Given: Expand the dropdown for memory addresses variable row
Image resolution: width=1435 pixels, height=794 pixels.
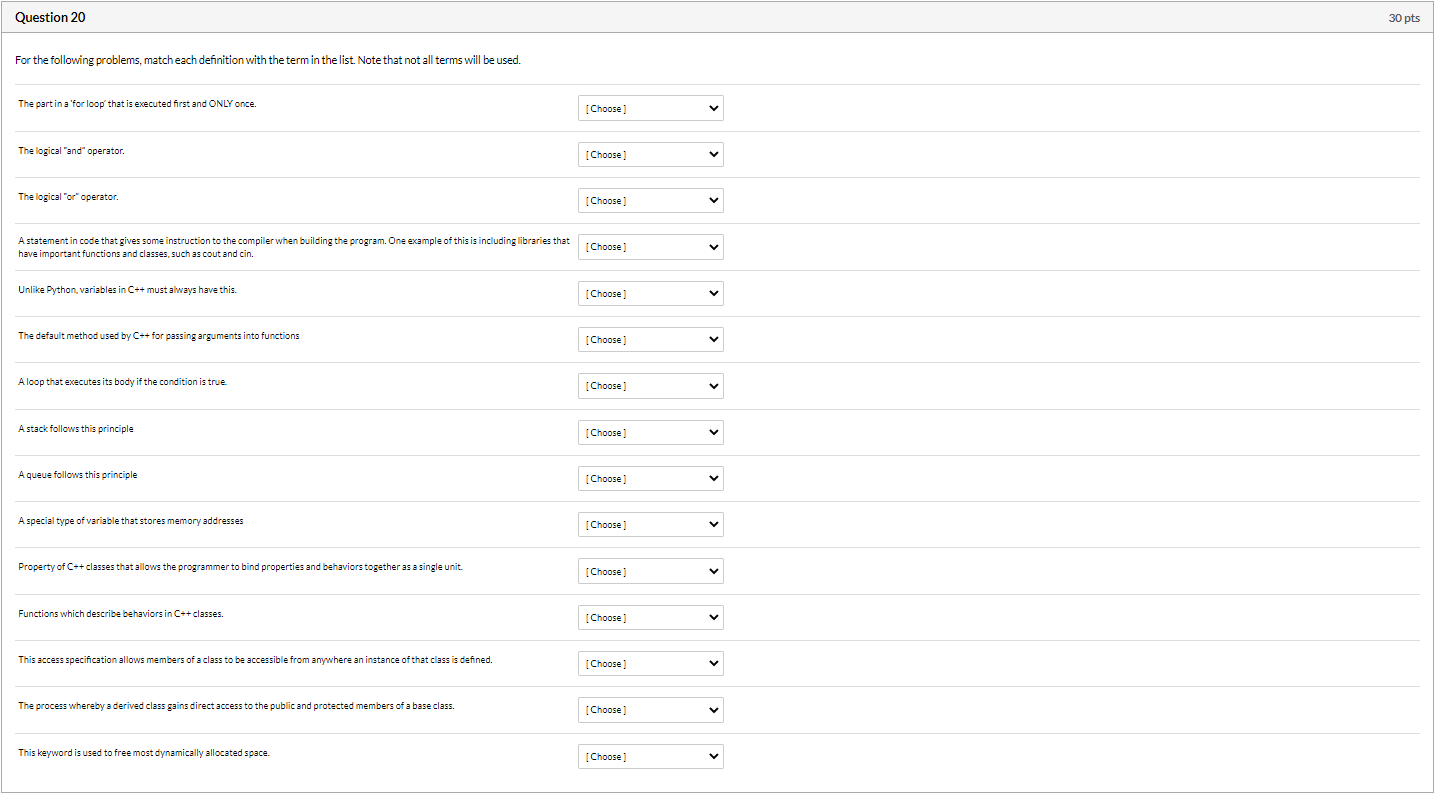Looking at the screenshot, I should click(x=651, y=525).
